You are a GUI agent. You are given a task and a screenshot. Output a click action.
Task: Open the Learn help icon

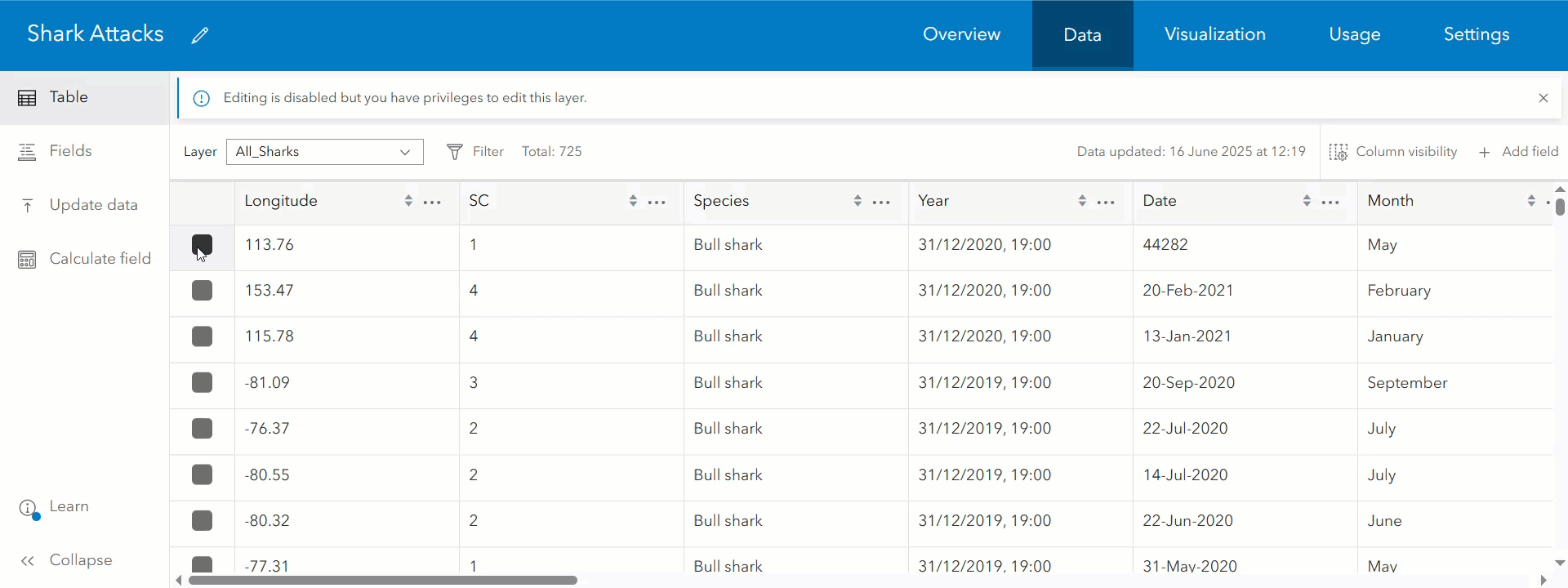[29, 509]
